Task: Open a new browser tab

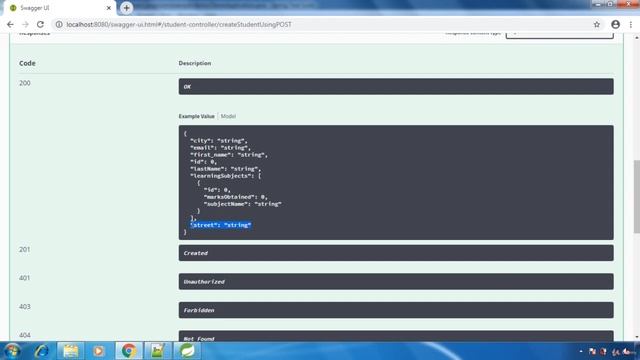Action: pyautogui.click(x=127, y=8)
